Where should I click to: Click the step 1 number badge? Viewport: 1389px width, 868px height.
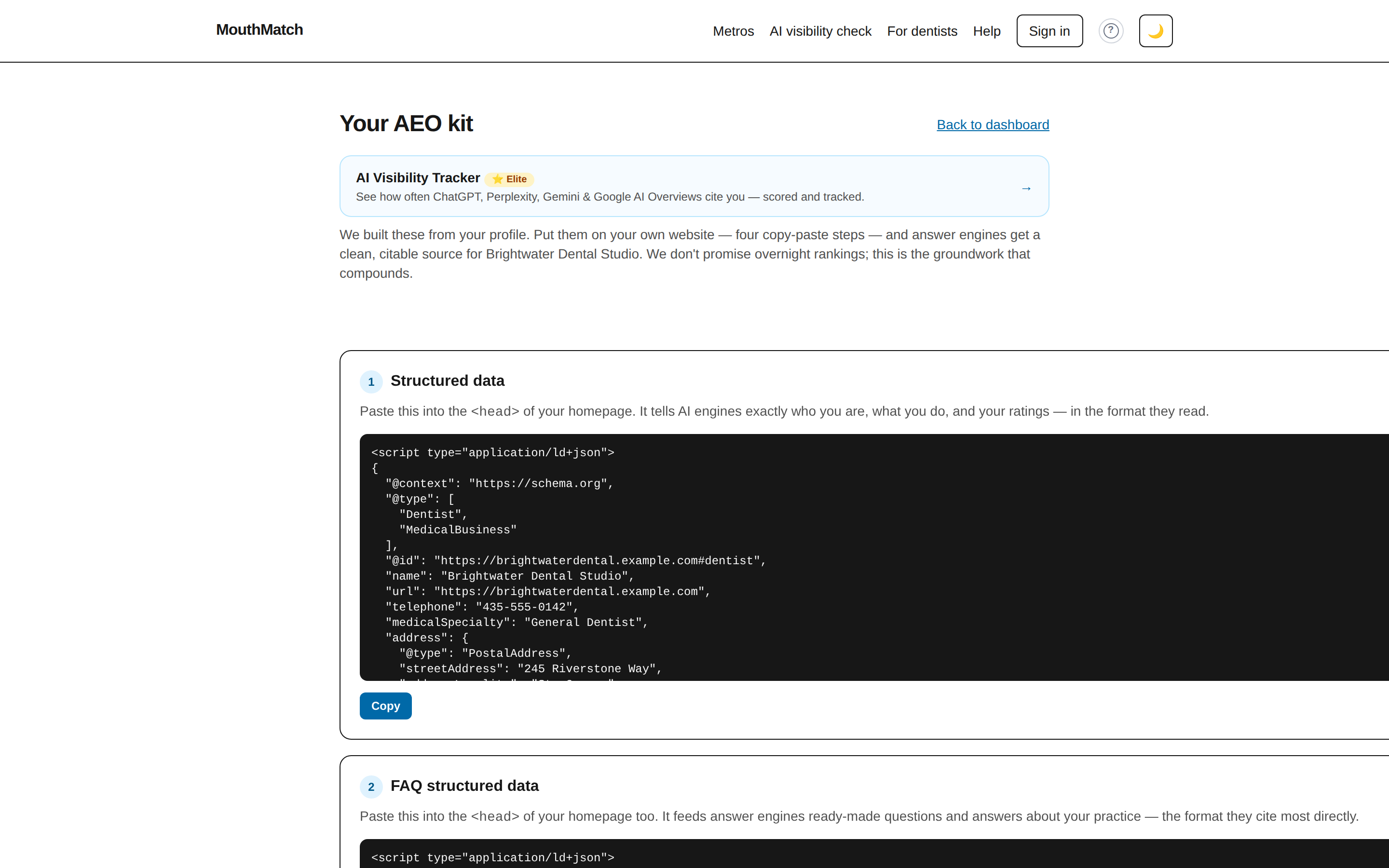[371, 382]
